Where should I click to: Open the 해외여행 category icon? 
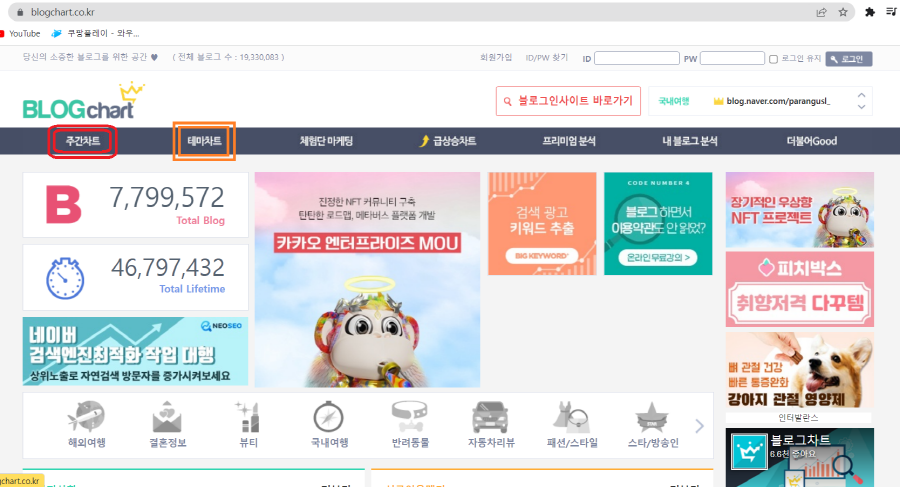coord(86,417)
